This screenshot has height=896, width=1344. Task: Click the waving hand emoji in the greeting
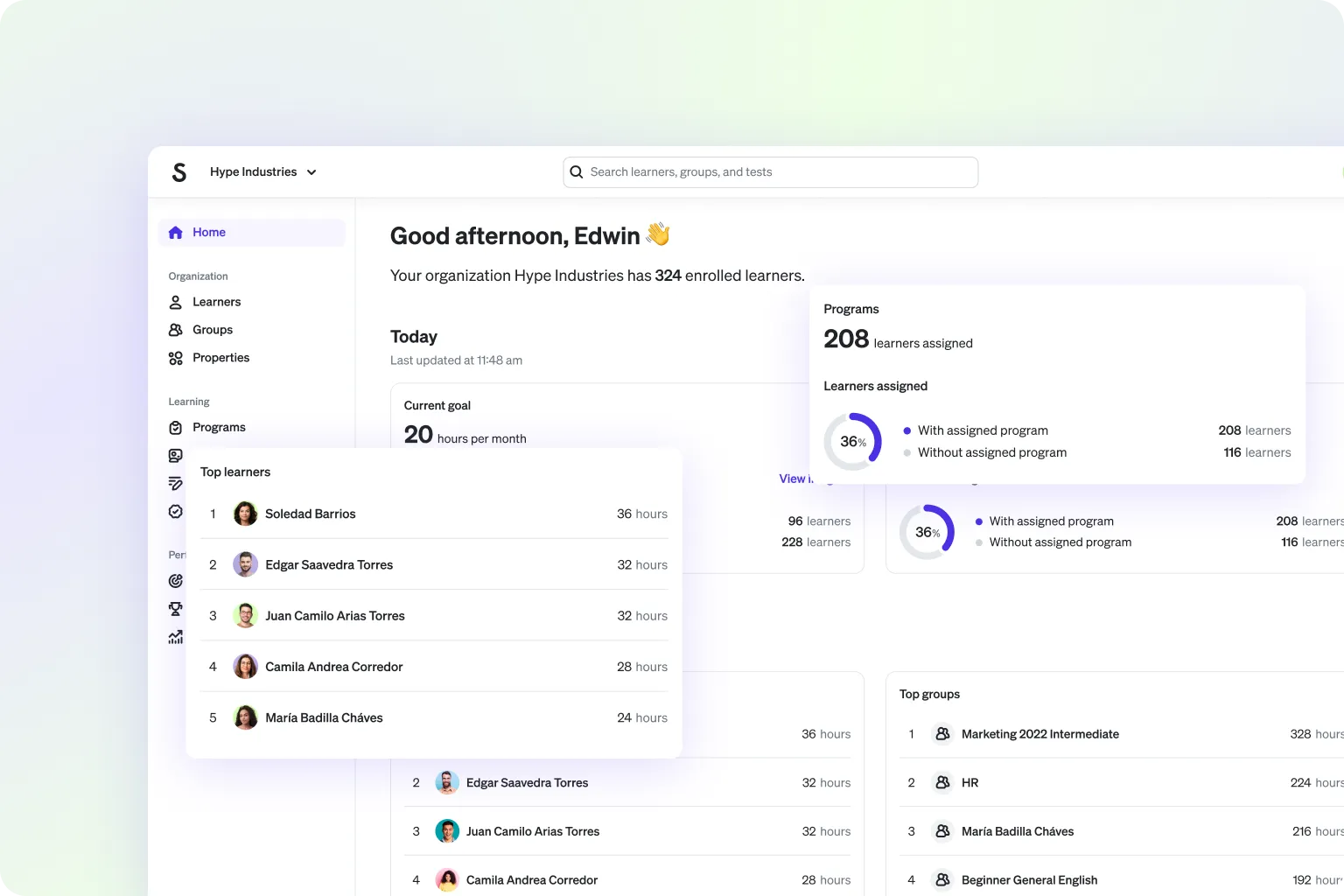click(658, 234)
